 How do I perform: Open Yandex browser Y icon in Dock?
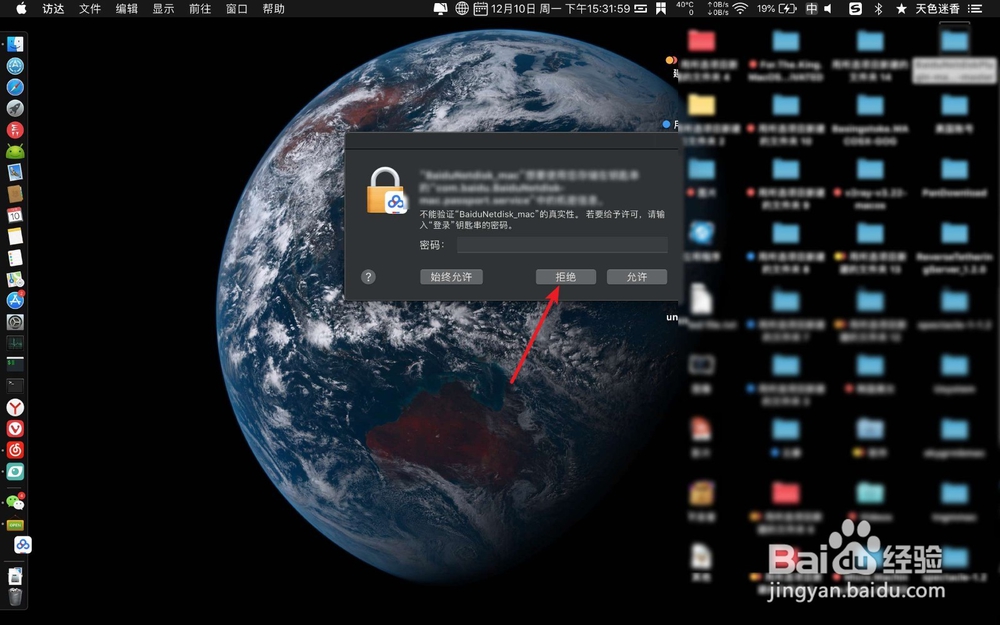[15, 408]
